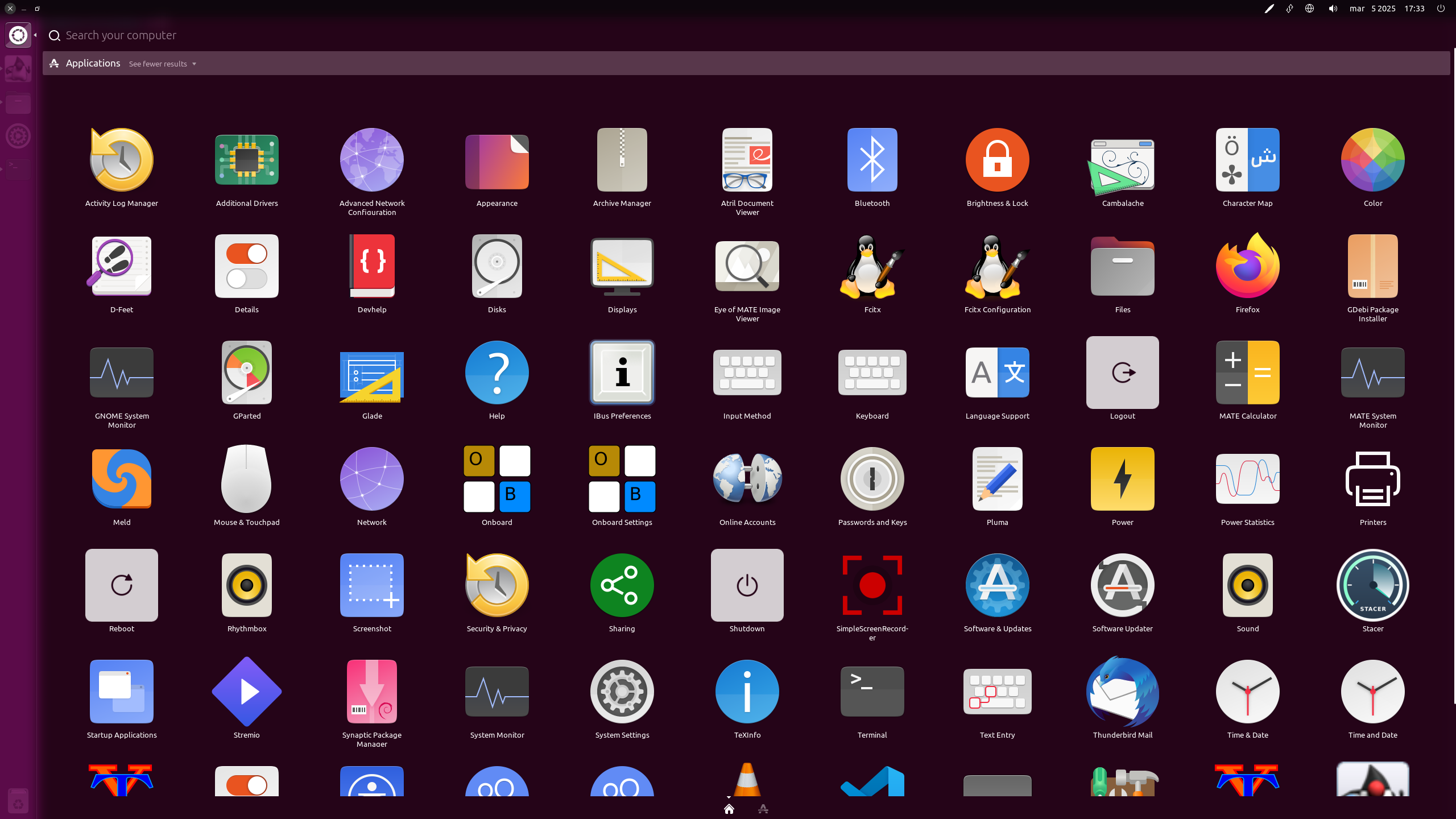This screenshot has height=819, width=1456.
Task: Open Brightness & Lock
Action: pos(997,160)
